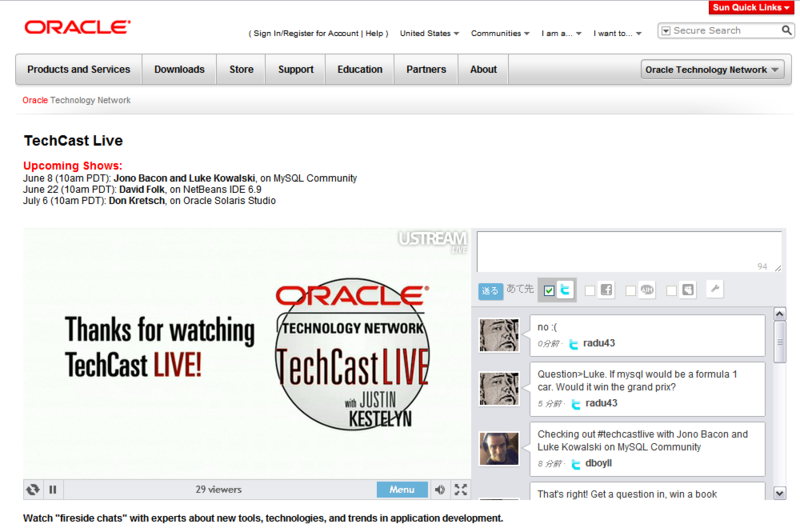
Task: Open dboyll username link
Action: coord(598,464)
